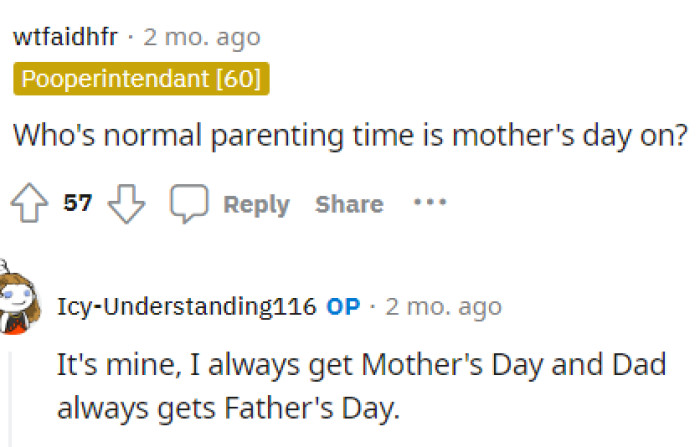
Task: Click the OP reply's "2 mo. ago" timestamp
Action: coord(443,306)
